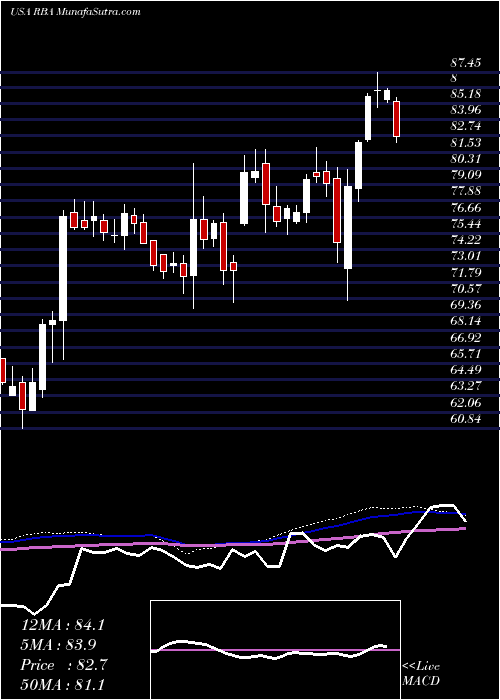
Task: Select the 70.57 price axis label
Action: [466, 289]
